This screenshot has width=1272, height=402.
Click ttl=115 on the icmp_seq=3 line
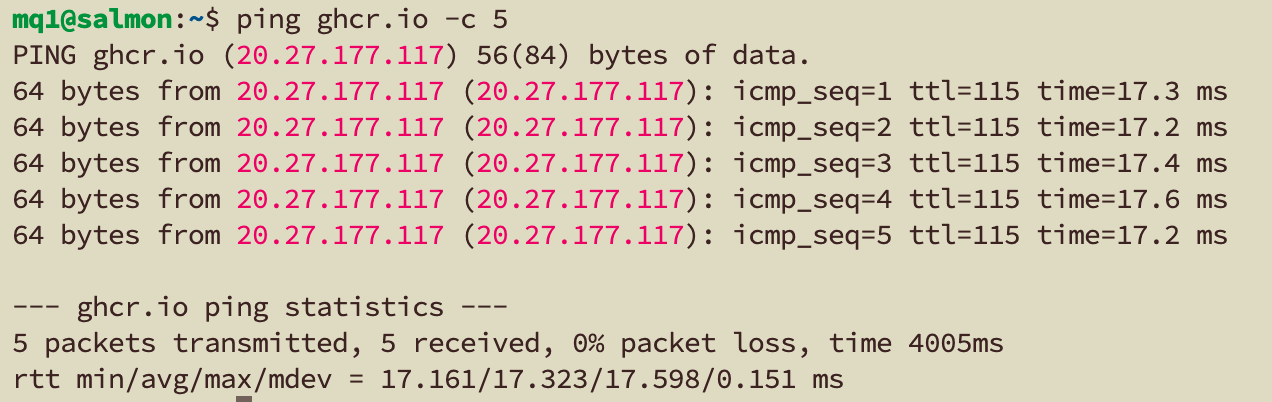coord(964,163)
